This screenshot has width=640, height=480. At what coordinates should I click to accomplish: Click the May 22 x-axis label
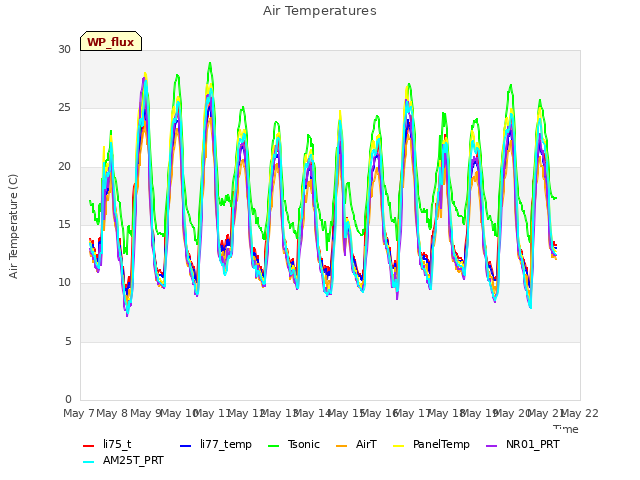point(580,413)
